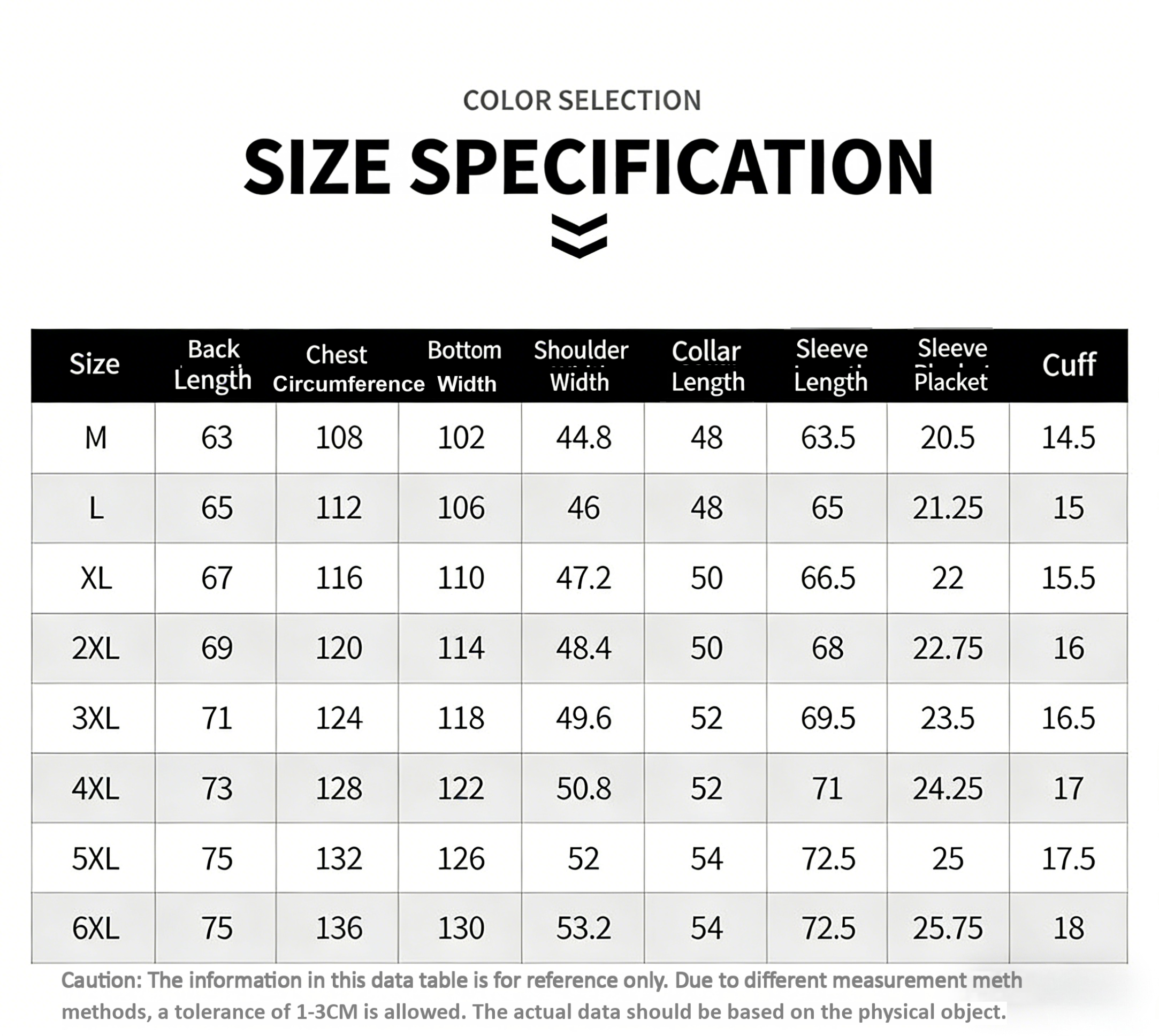Select the M size row label

(x=96, y=438)
